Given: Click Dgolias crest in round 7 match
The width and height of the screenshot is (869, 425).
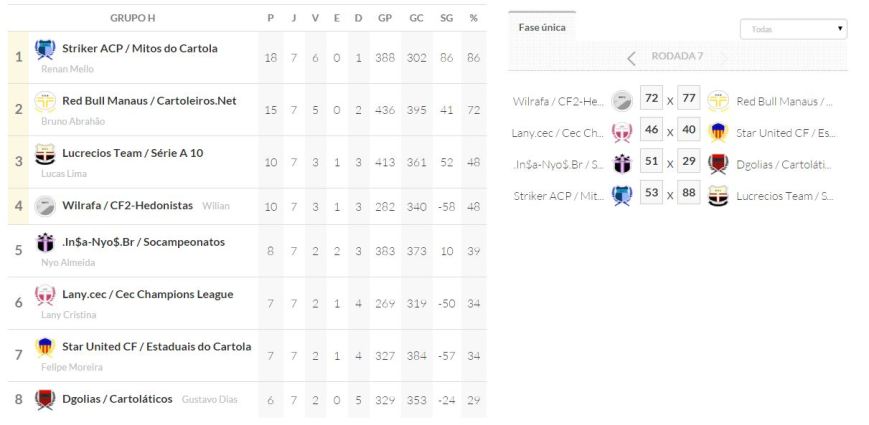Looking at the screenshot, I should pos(717,163).
